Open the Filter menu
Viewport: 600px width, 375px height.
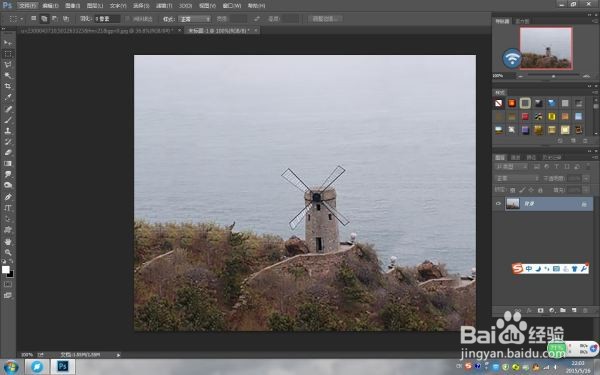tap(164, 6)
